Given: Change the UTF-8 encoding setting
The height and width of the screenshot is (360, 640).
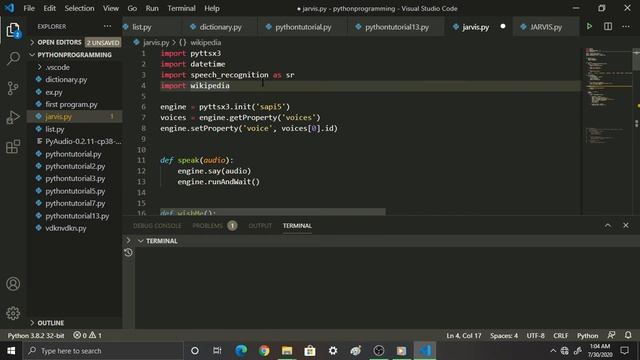Looking at the screenshot, I should pyautogui.click(x=535, y=336).
